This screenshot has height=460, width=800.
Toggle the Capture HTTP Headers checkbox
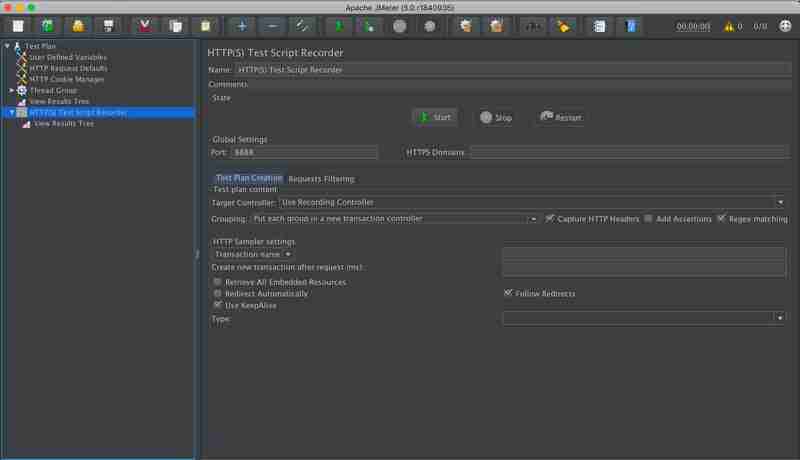(550, 218)
